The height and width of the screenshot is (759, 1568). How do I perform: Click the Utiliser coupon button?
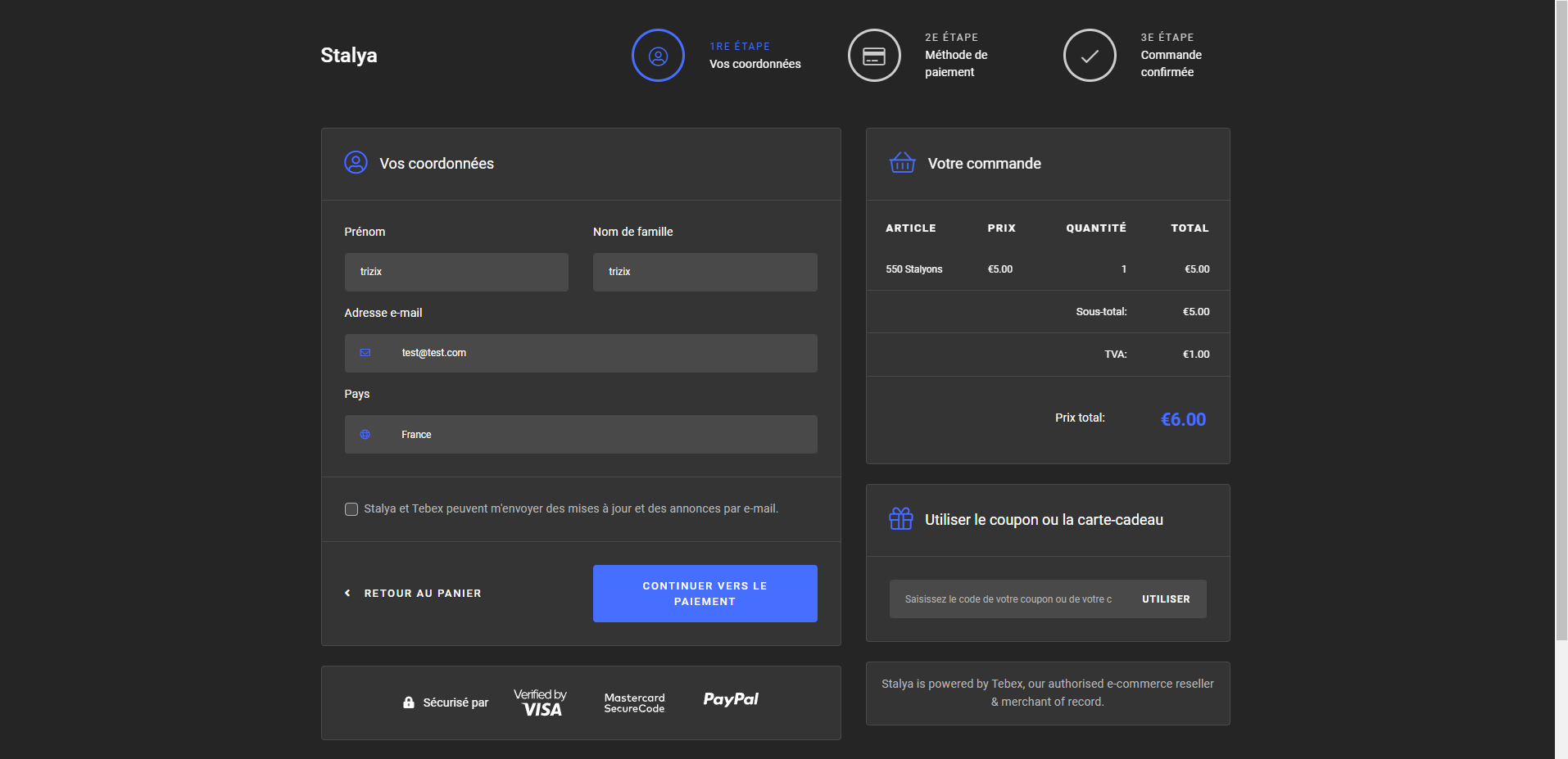point(1166,599)
